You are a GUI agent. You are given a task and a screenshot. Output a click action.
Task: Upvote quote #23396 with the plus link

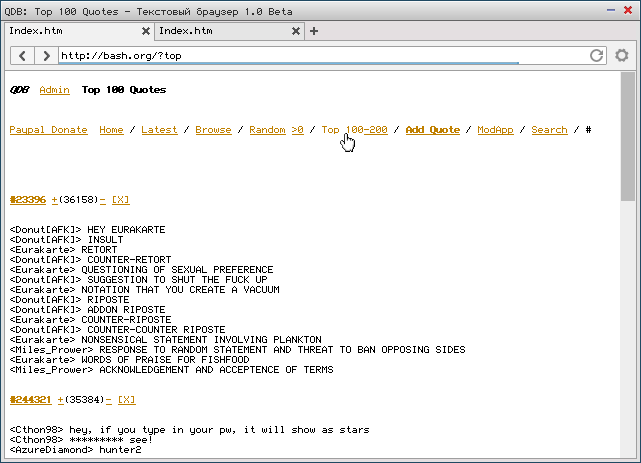55,200
